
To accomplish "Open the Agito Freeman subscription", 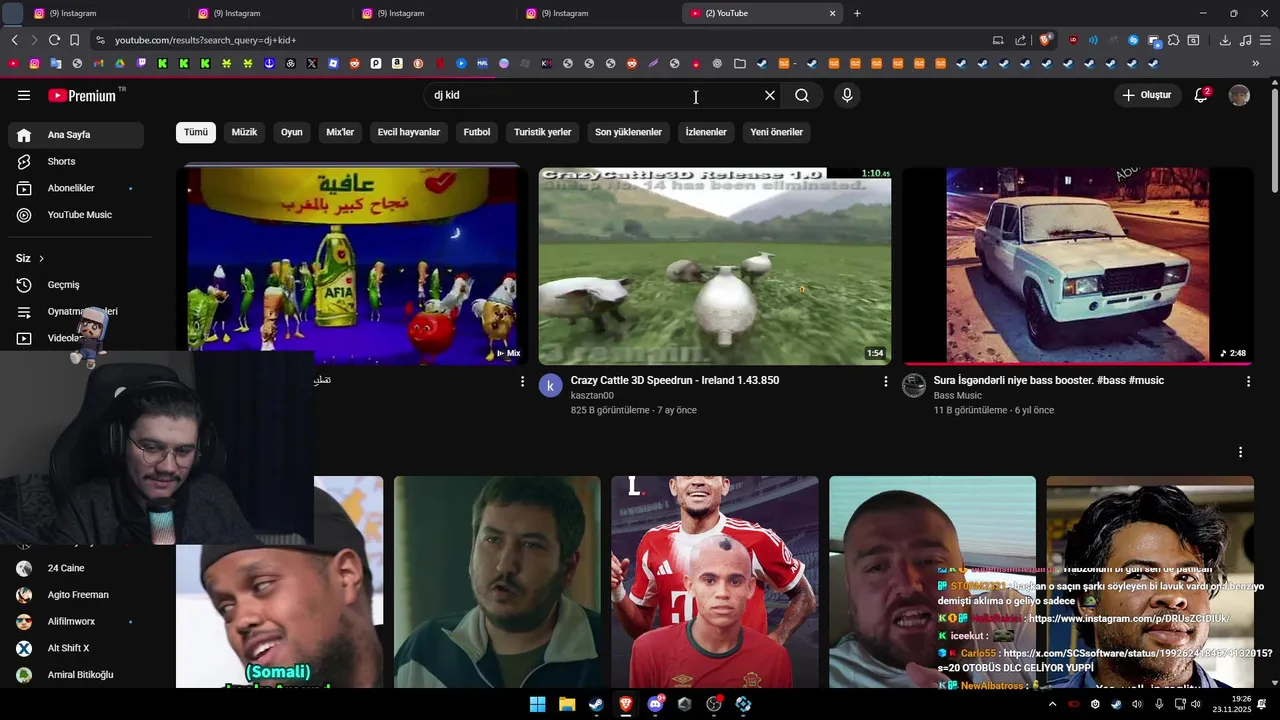I will pos(76,595).
